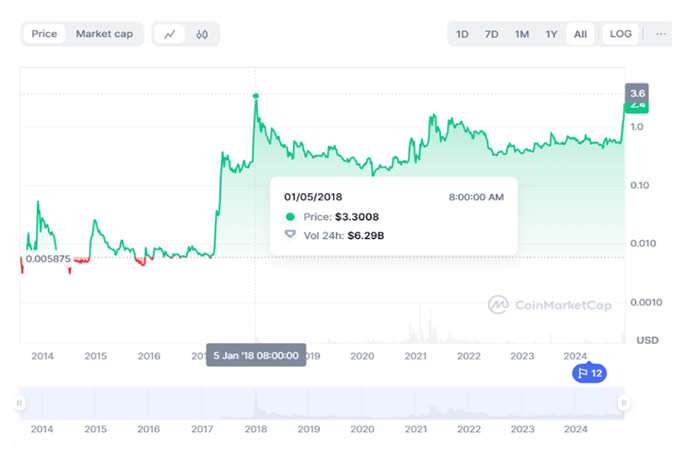Show the All time range
The height and width of the screenshot is (453, 680).
(x=580, y=34)
